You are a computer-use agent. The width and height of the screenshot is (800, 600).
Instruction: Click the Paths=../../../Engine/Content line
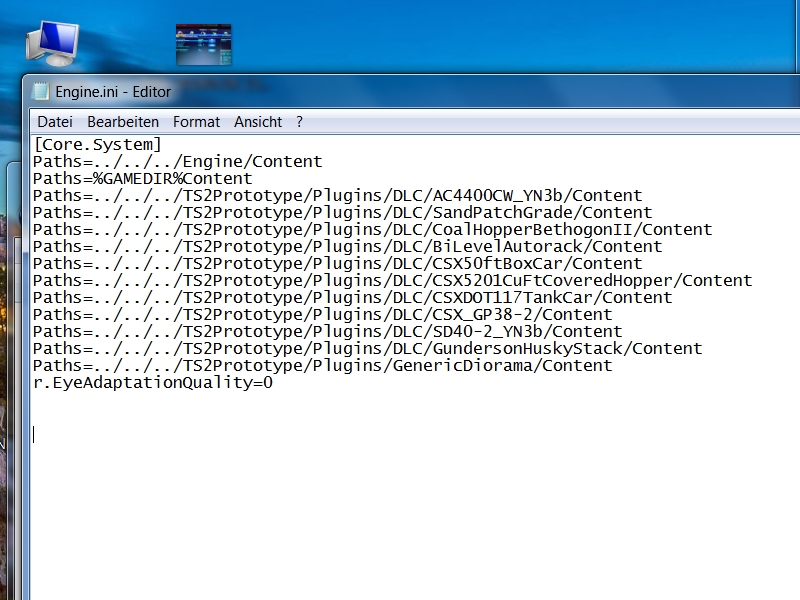178,162
